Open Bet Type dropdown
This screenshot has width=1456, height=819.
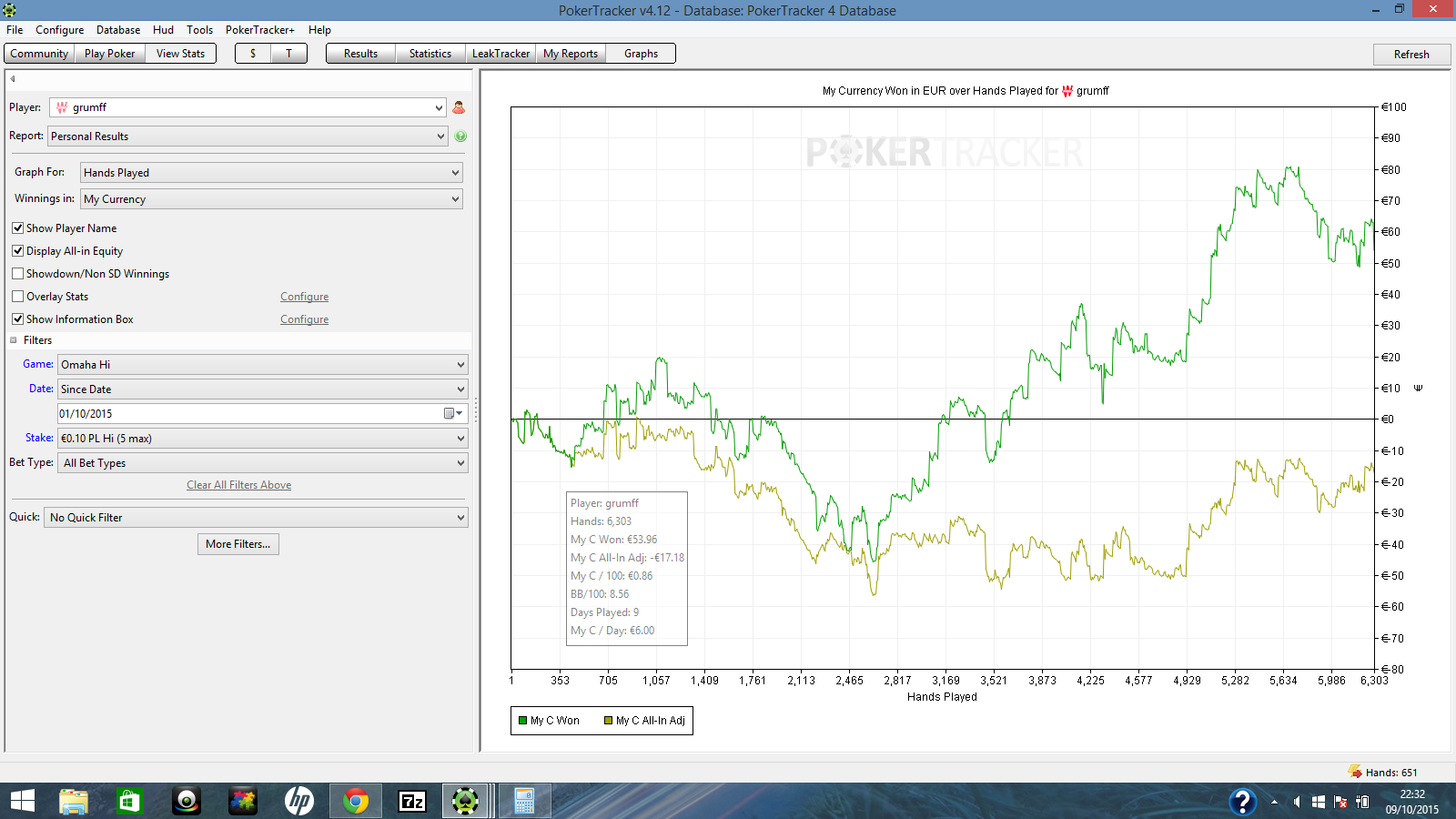(263, 462)
